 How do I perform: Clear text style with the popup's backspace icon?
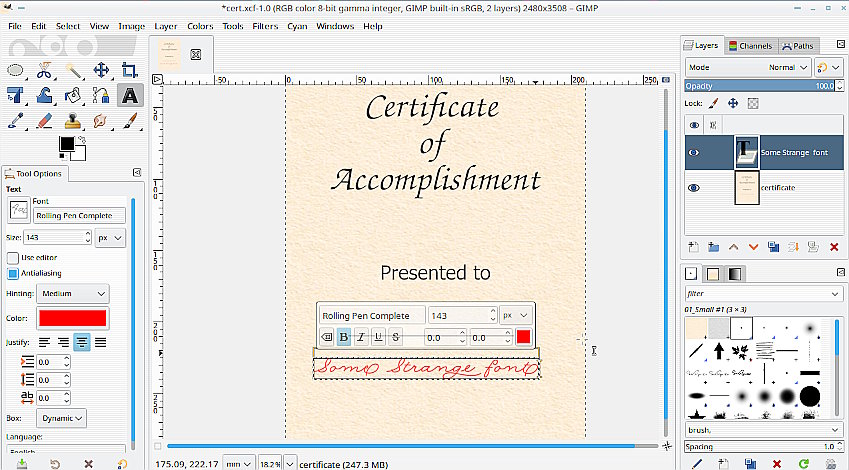pyautogui.click(x=327, y=337)
